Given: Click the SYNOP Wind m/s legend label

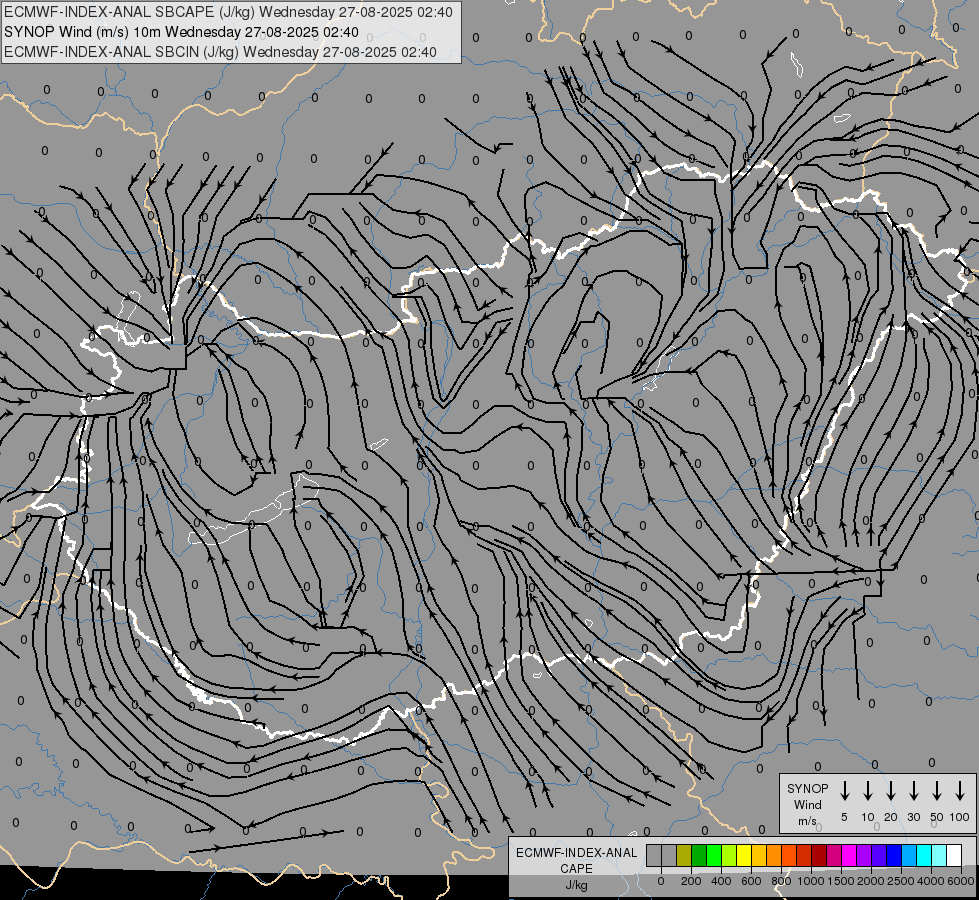Looking at the screenshot, I should tap(807, 805).
